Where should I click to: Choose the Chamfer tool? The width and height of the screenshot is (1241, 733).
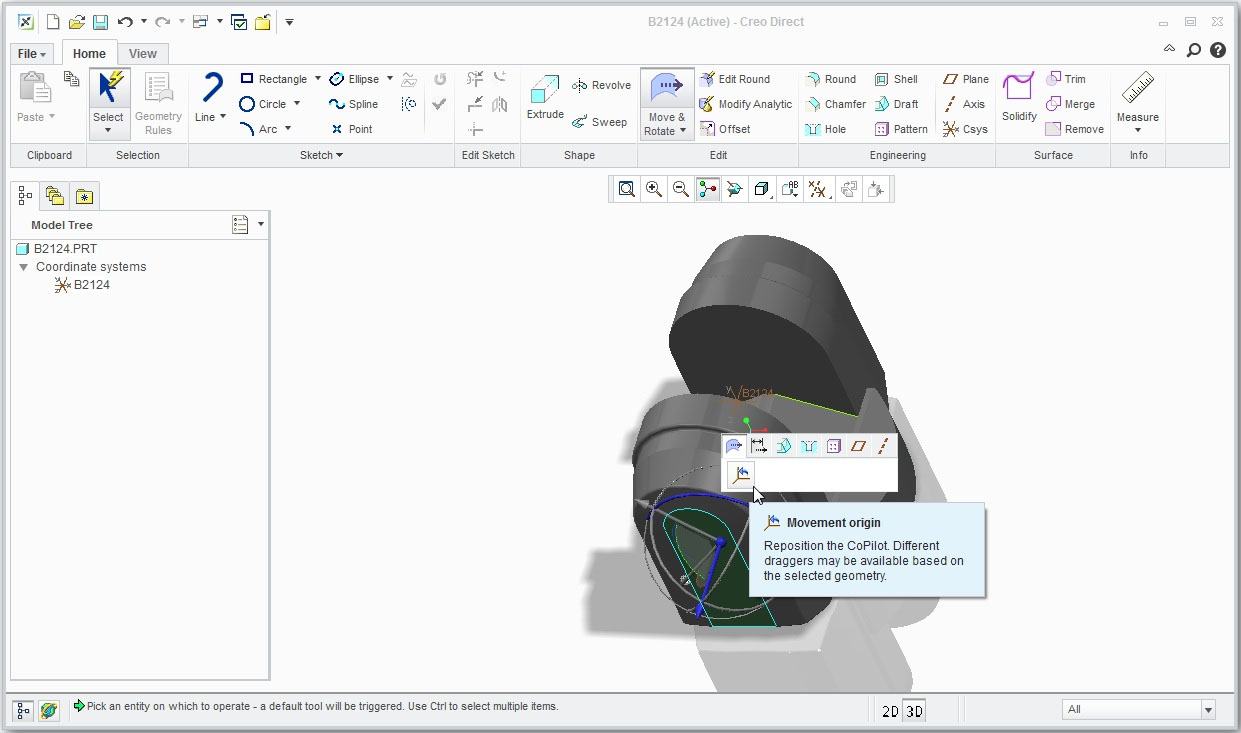click(x=836, y=104)
